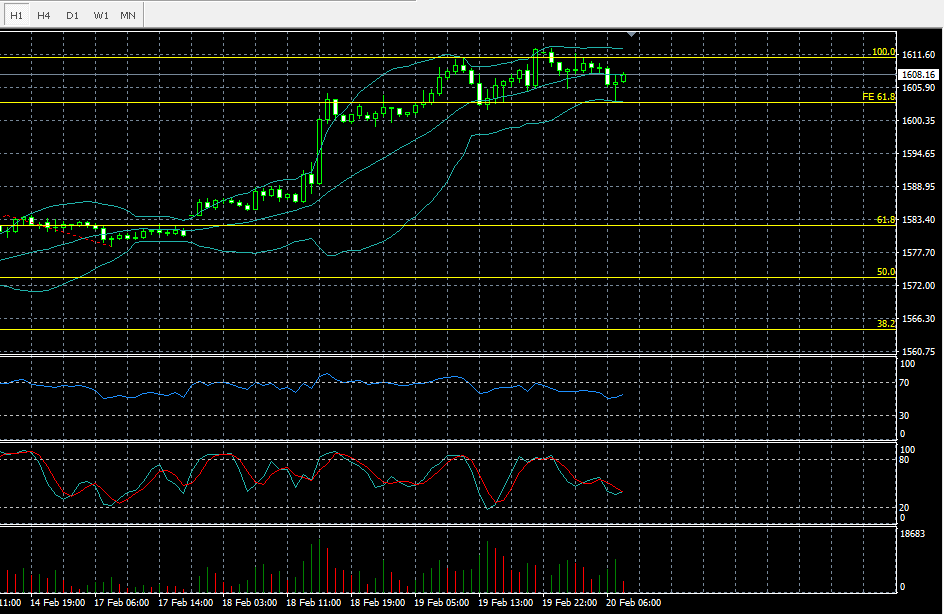Select the Fibonacci 38.2 level label
This screenshot has height=614, width=944.
point(886,323)
